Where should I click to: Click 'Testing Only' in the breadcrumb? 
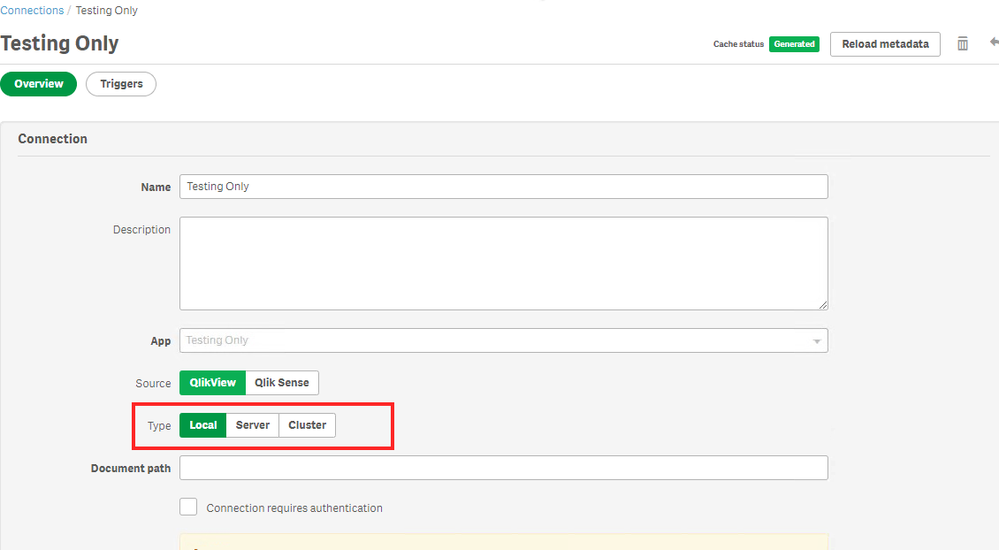(106, 10)
